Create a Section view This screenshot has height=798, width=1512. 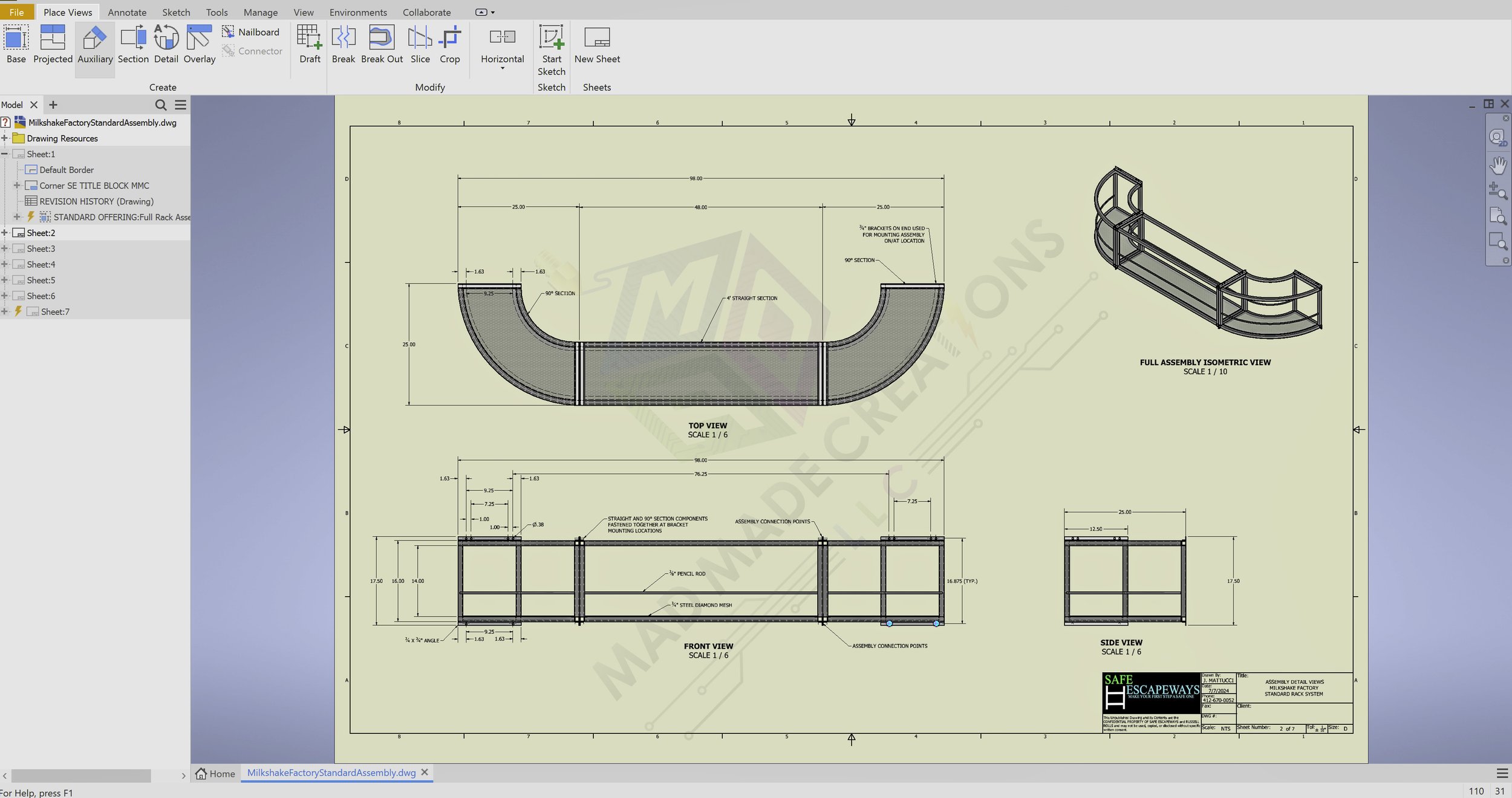click(x=133, y=44)
